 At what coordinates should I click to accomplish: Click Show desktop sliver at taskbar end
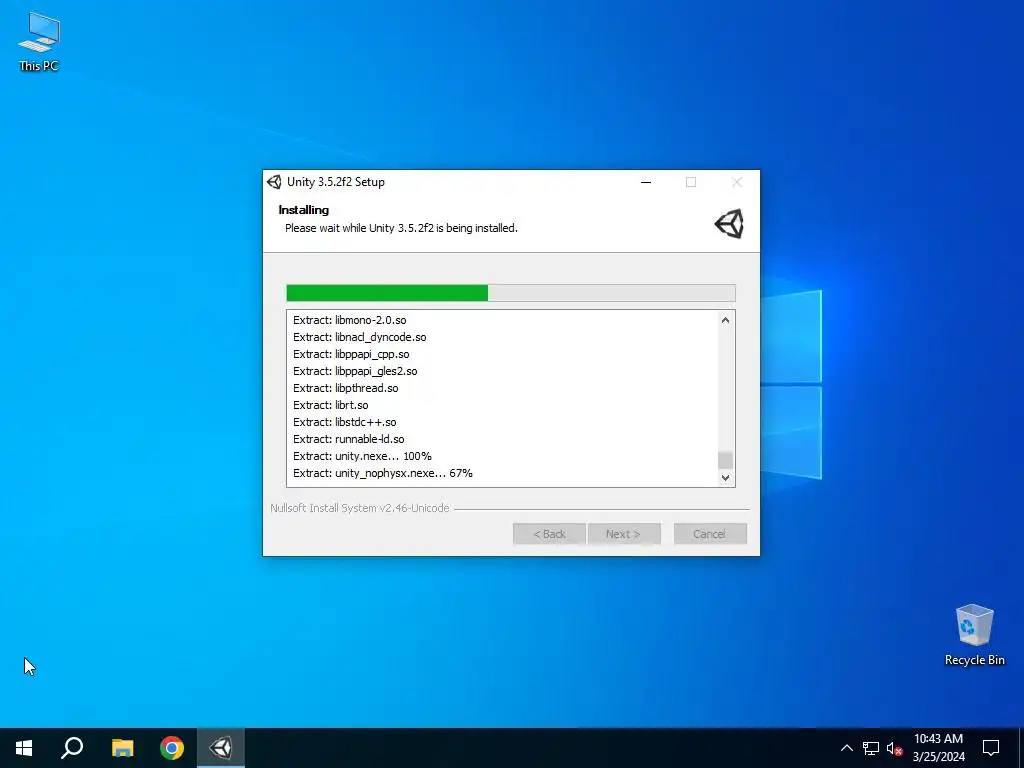pyautogui.click(x=1021, y=748)
